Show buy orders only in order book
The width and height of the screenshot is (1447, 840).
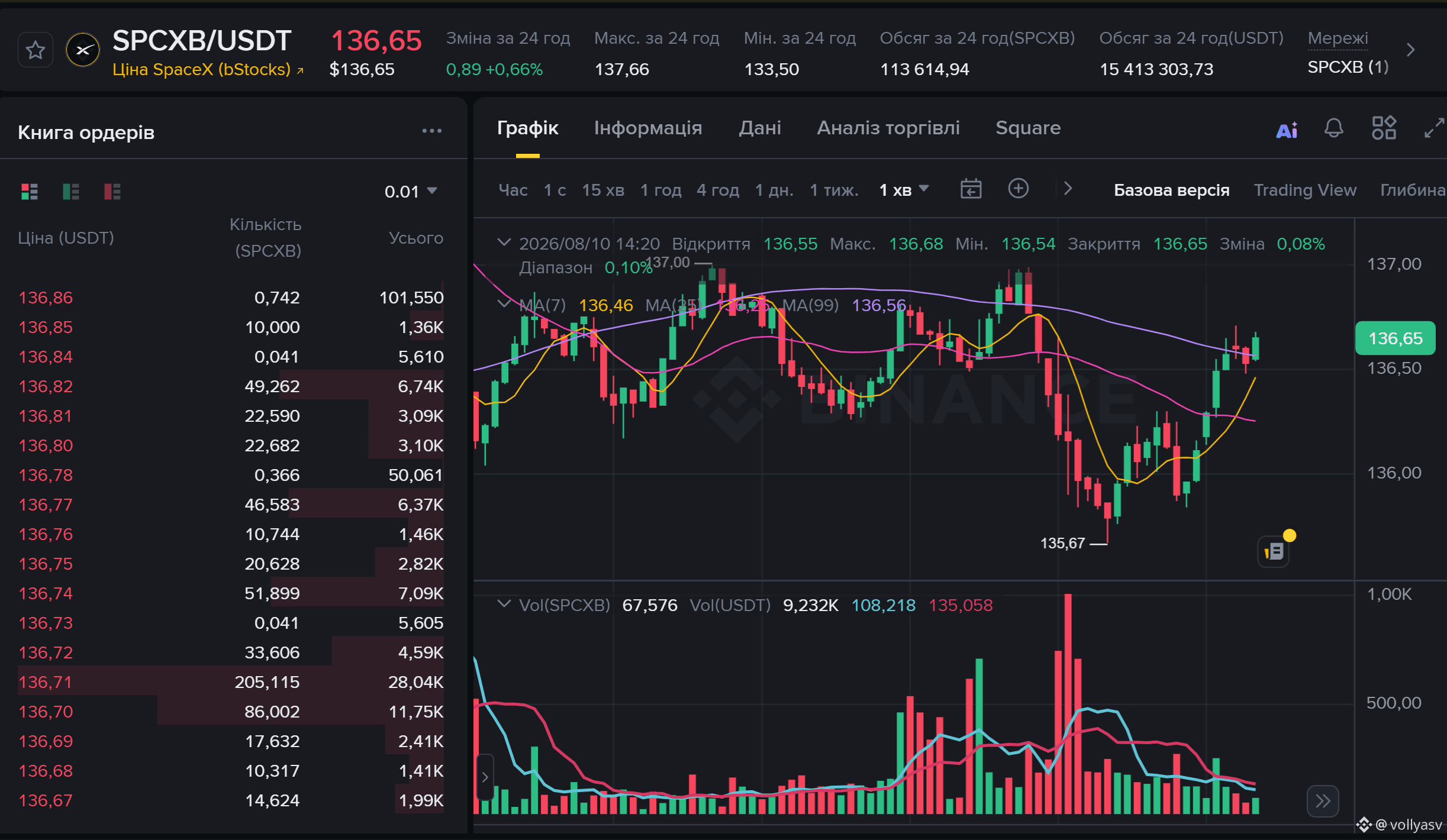pyautogui.click(x=71, y=191)
